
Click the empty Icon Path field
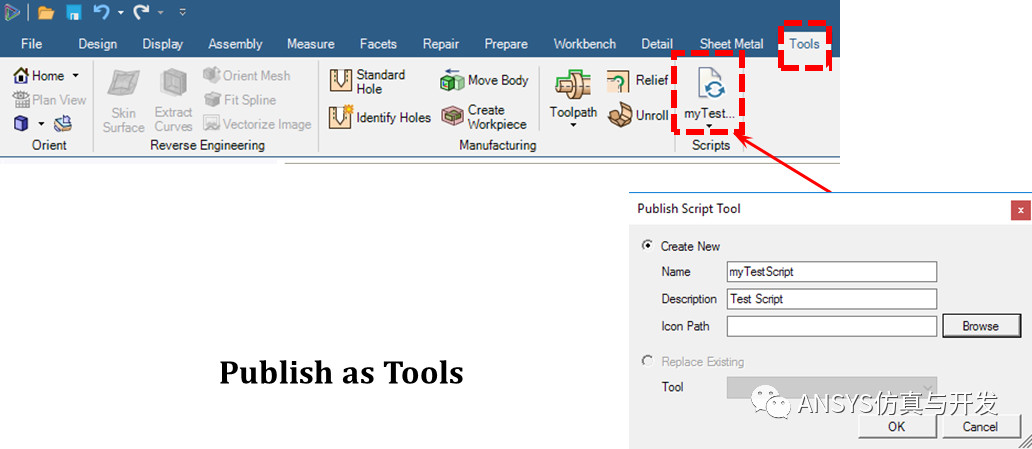[832, 326]
